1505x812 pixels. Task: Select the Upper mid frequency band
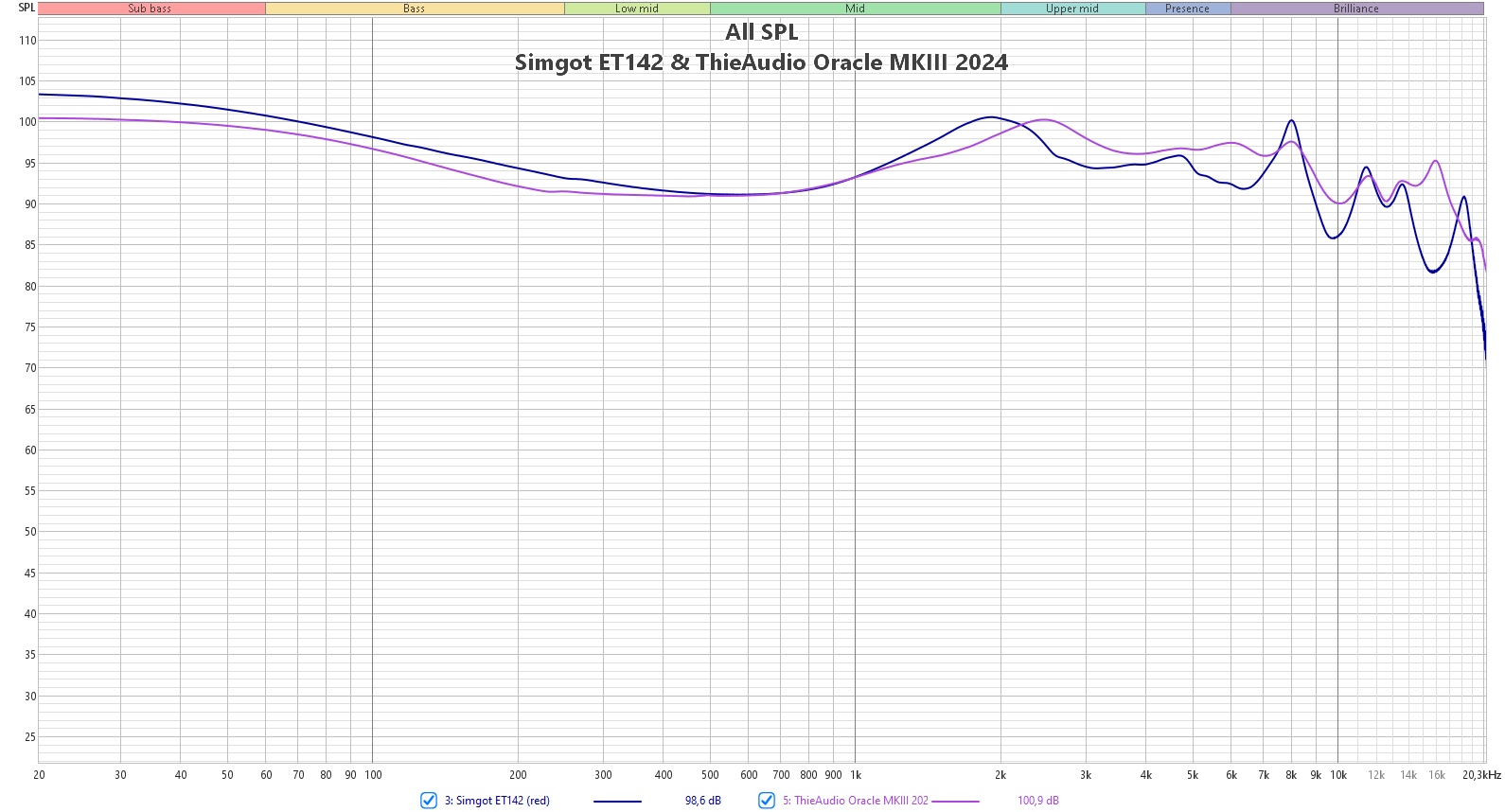point(1072,9)
